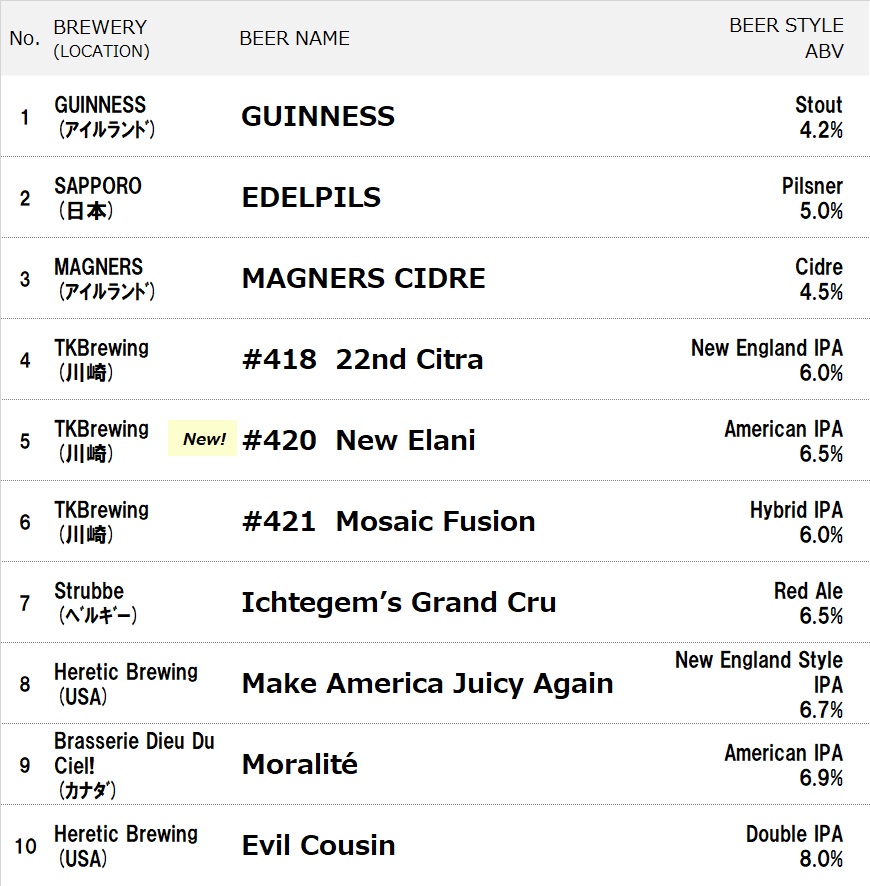The height and width of the screenshot is (886, 870).
Task: Open Ichtegem's Grand Cru entry
Action: tap(398, 602)
